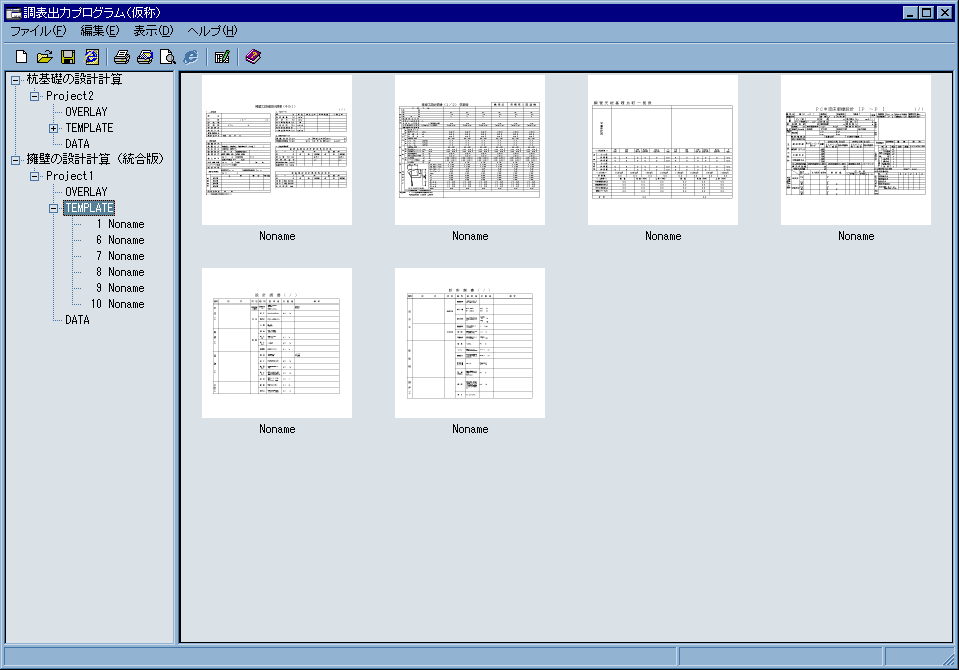Expand the TEMPLATE node under Project2
Image resolution: width=959 pixels, height=670 pixels.
(x=54, y=128)
